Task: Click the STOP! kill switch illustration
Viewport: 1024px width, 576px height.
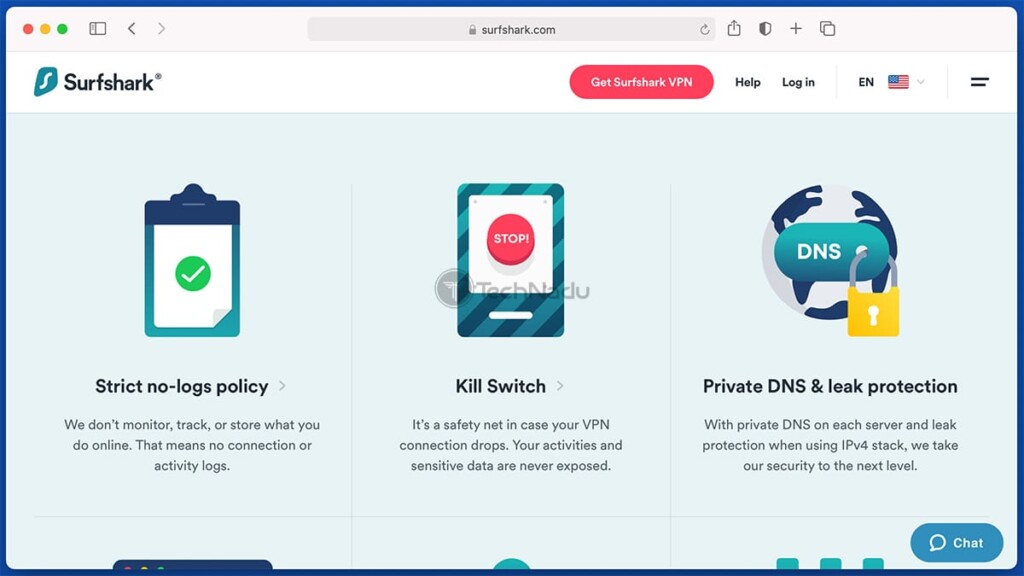Action: point(511,261)
